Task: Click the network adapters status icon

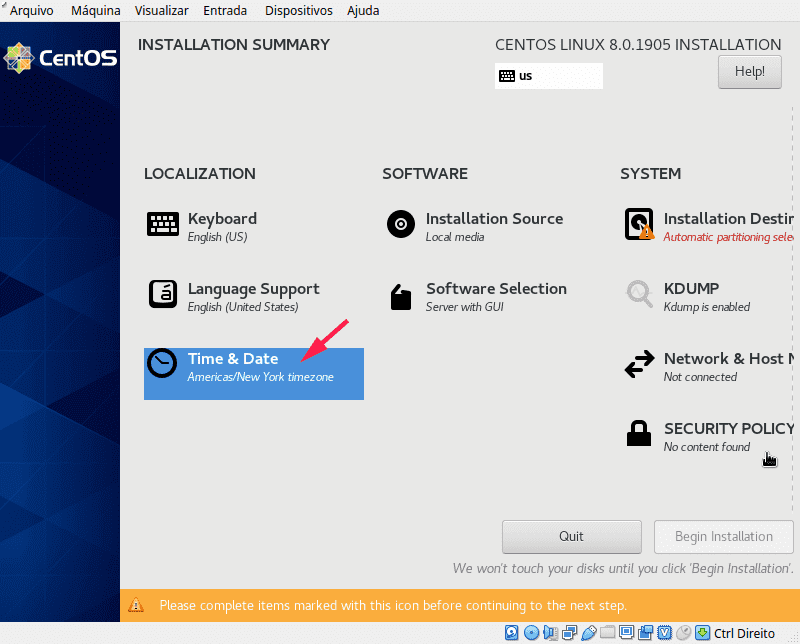Action: point(569,633)
